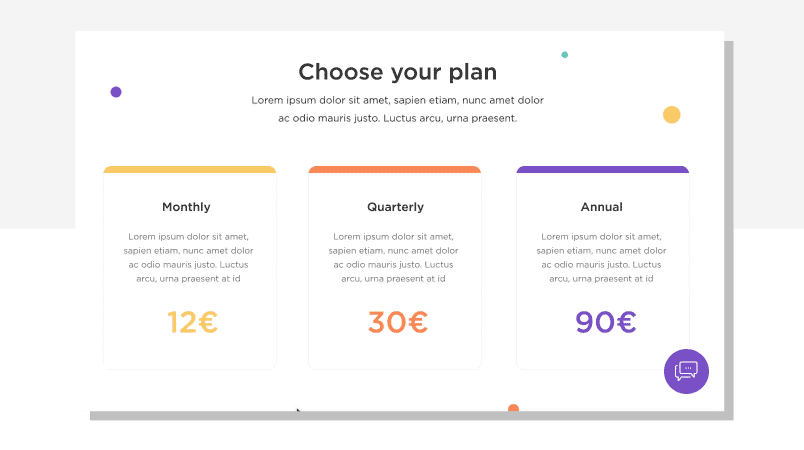The image size is (804, 450).
Task: Select the Monthly plan card title
Action: pos(186,207)
